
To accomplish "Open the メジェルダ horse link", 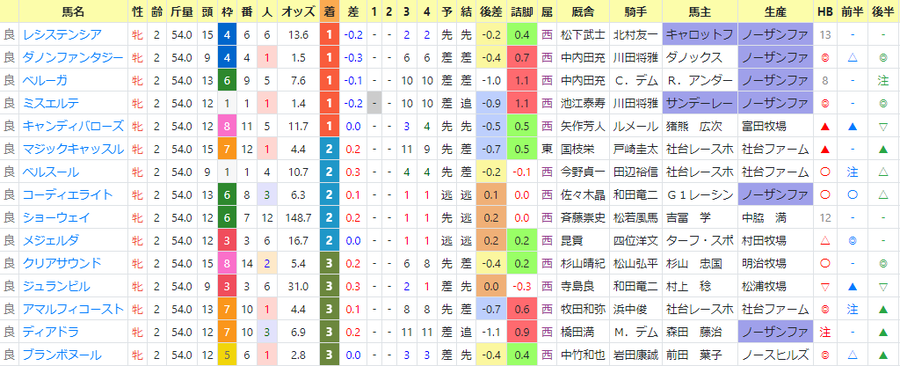I will [x=51, y=240].
